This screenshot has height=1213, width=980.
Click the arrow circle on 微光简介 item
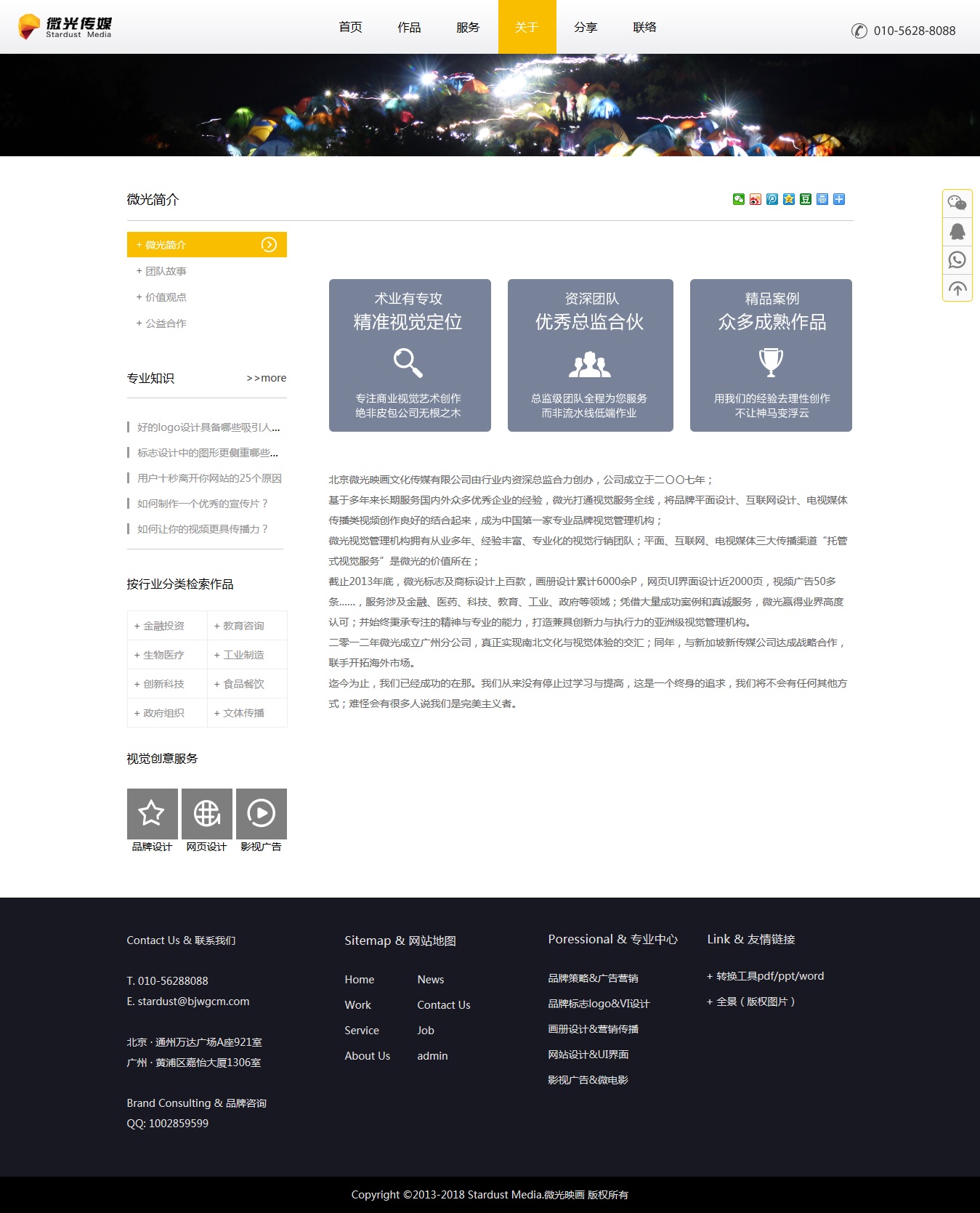pyautogui.click(x=269, y=245)
